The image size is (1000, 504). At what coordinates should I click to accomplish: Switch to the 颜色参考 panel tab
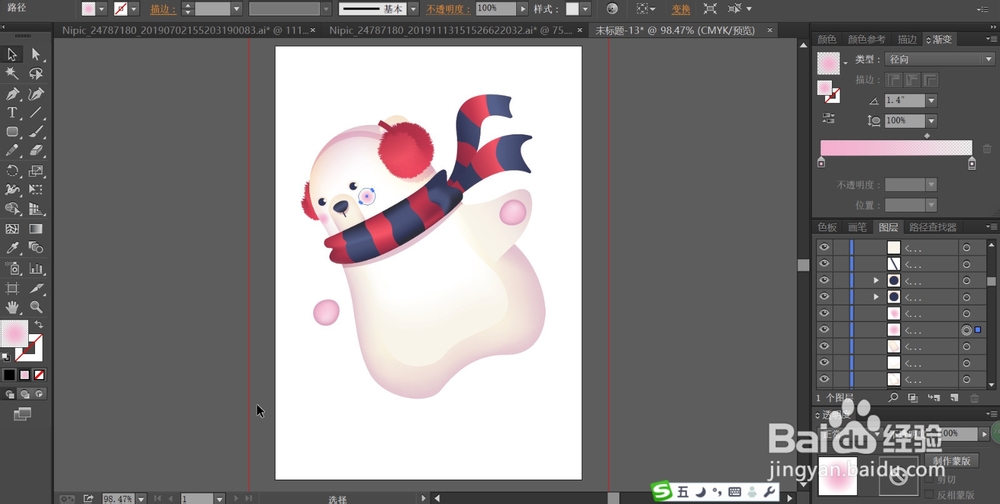866,40
